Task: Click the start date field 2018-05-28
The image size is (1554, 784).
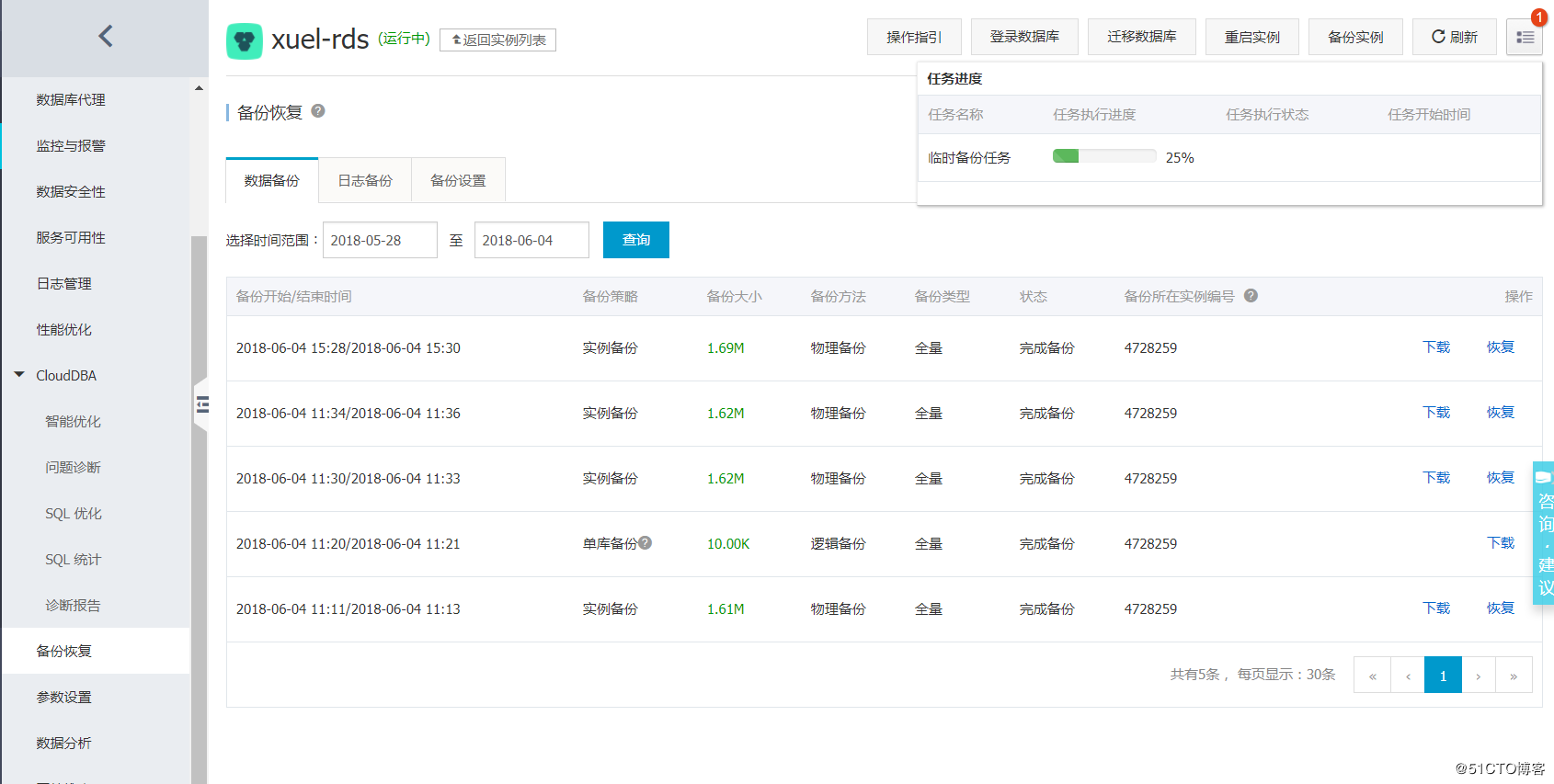Action: click(x=380, y=240)
